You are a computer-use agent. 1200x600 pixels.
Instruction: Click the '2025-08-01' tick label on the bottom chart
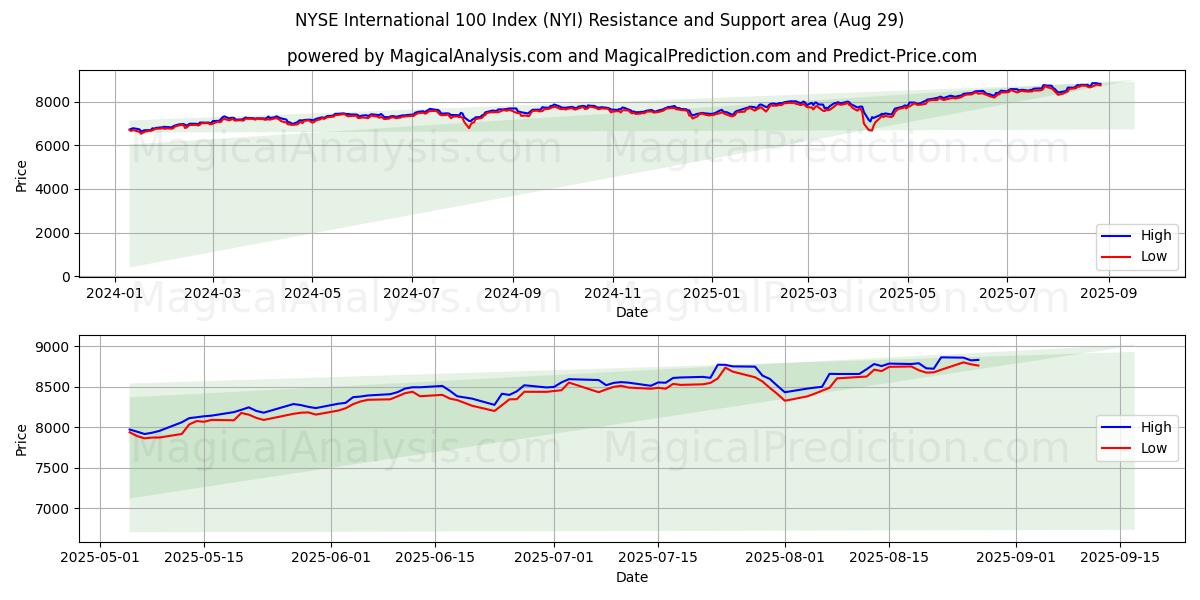(784, 559)
